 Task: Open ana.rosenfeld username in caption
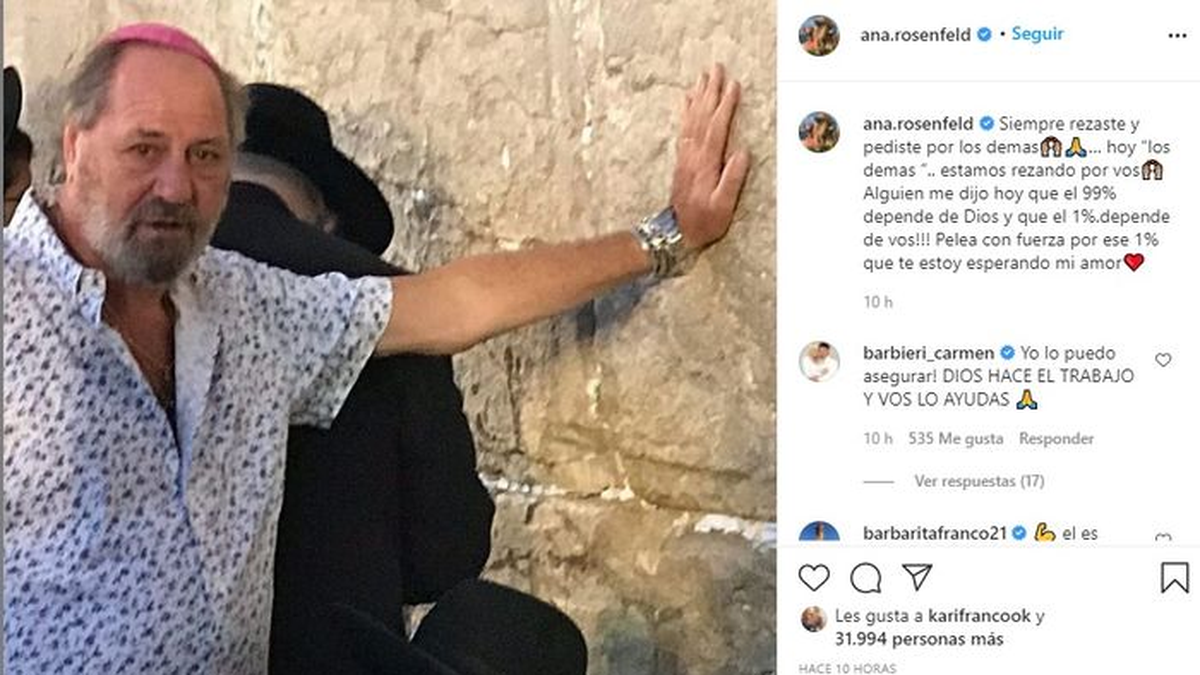click(918, 124)
